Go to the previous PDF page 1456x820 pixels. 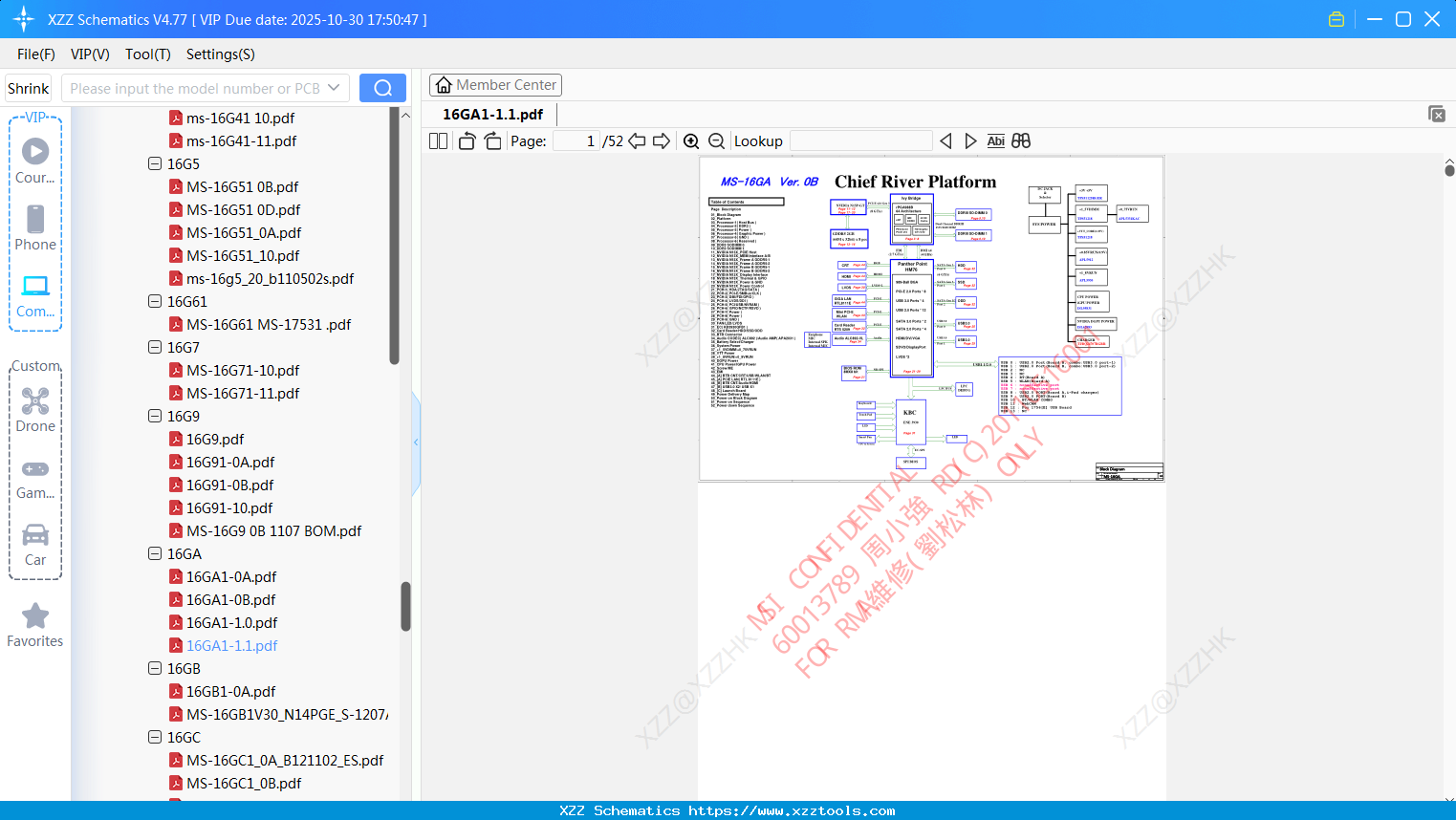(x=637, y=141)
